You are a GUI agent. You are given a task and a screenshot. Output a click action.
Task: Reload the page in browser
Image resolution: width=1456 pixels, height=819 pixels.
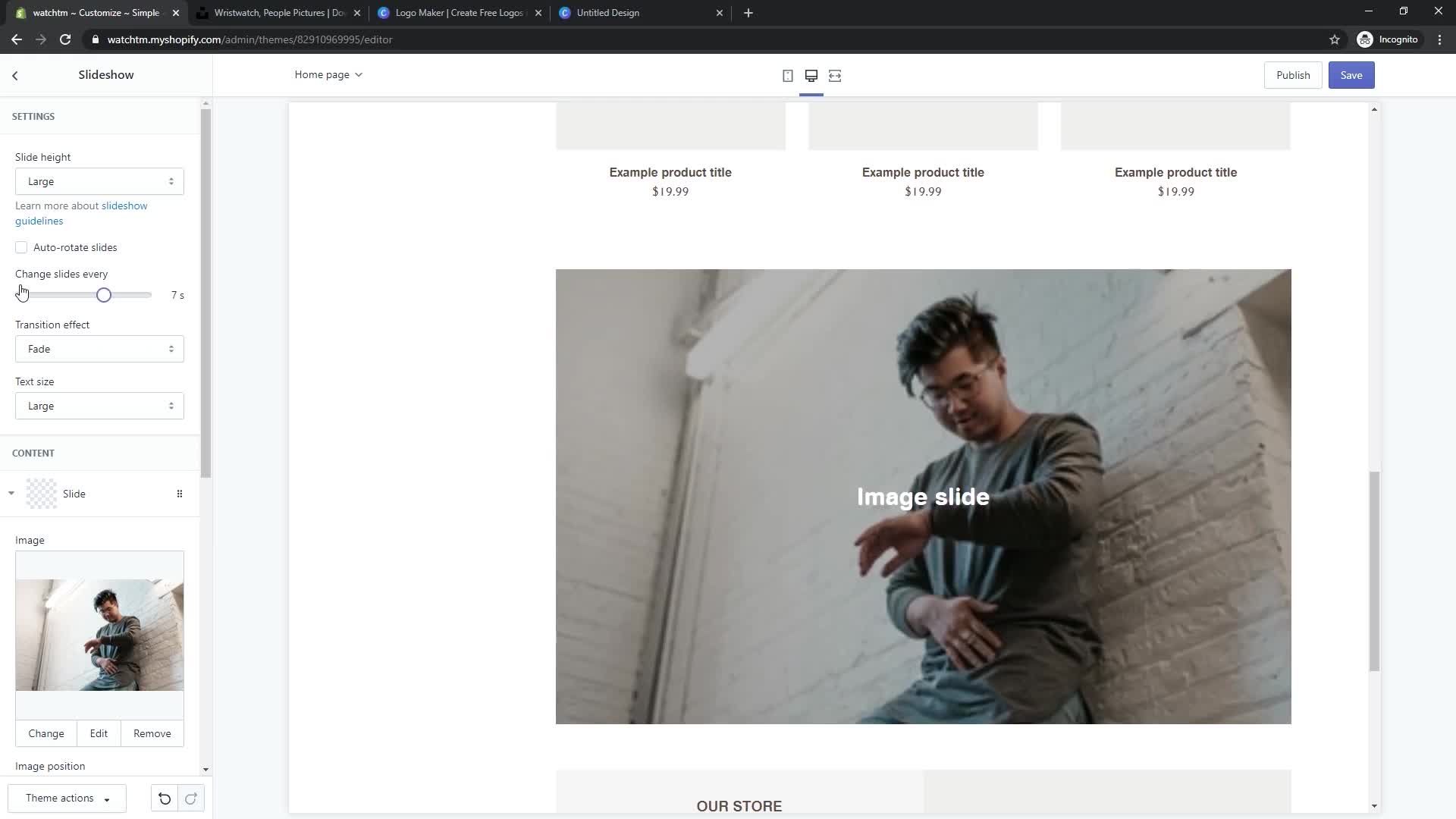(x=65, y=39)
